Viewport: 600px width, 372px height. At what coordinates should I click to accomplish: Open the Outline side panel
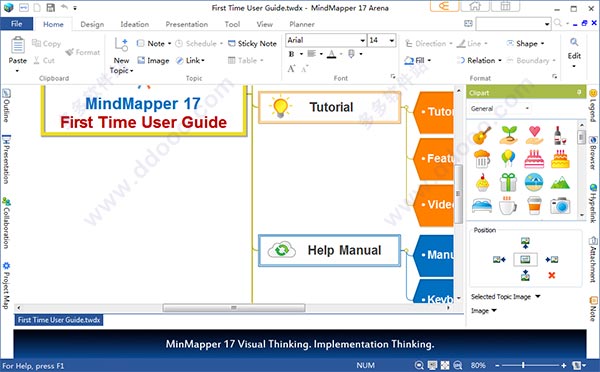(6, 106)
